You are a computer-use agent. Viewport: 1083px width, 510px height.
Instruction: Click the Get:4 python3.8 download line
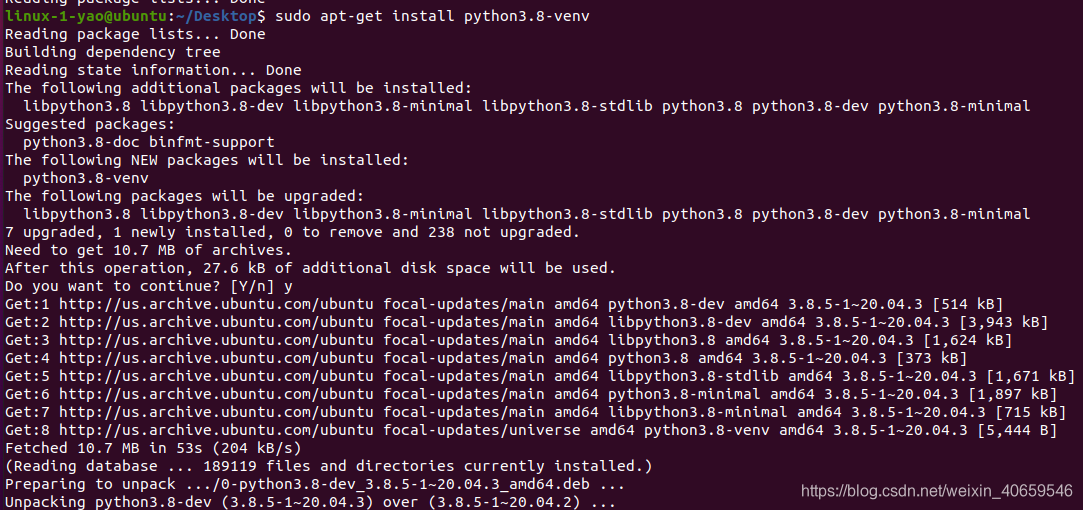tap(486, 357)
